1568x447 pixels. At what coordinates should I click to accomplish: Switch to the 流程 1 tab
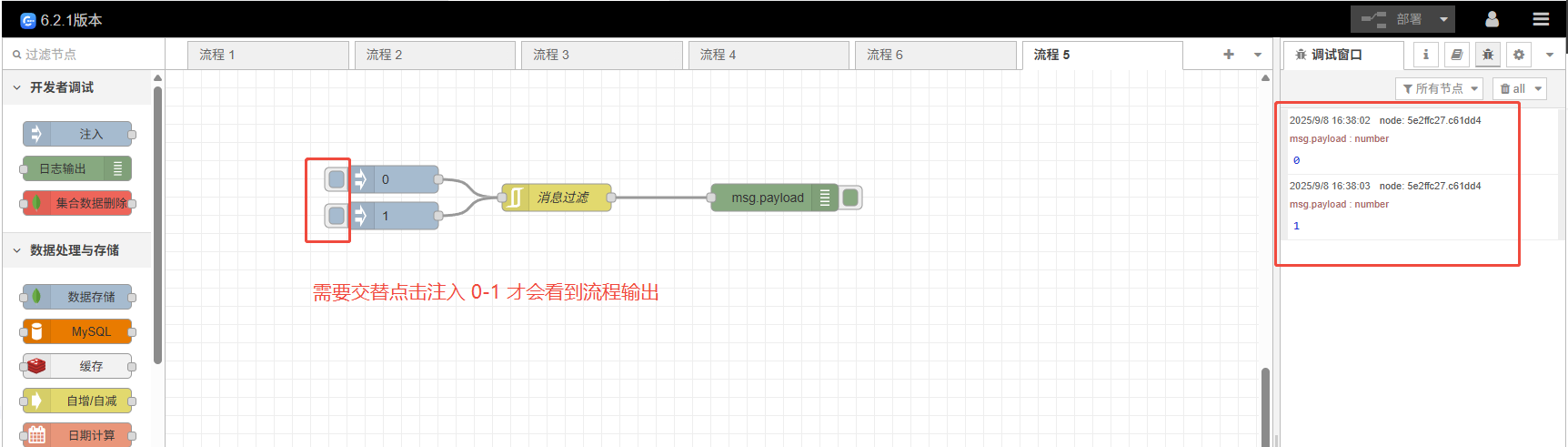[x=267, y=55]
